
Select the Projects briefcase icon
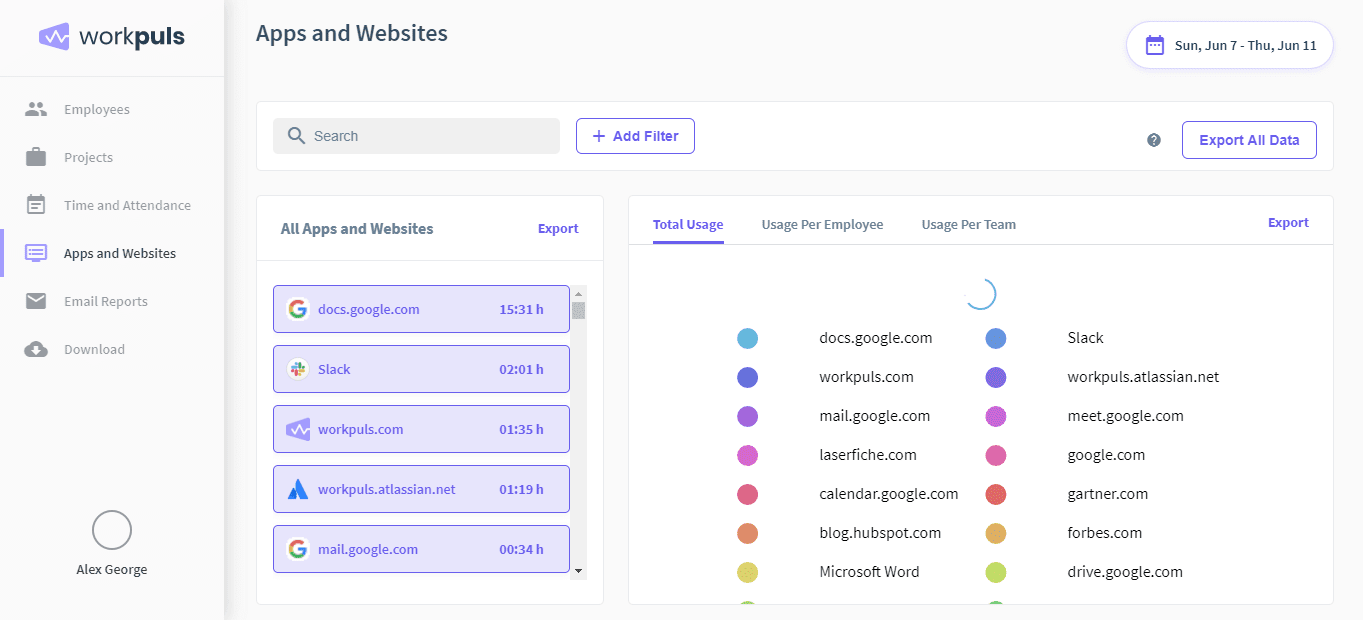[35, 157]
